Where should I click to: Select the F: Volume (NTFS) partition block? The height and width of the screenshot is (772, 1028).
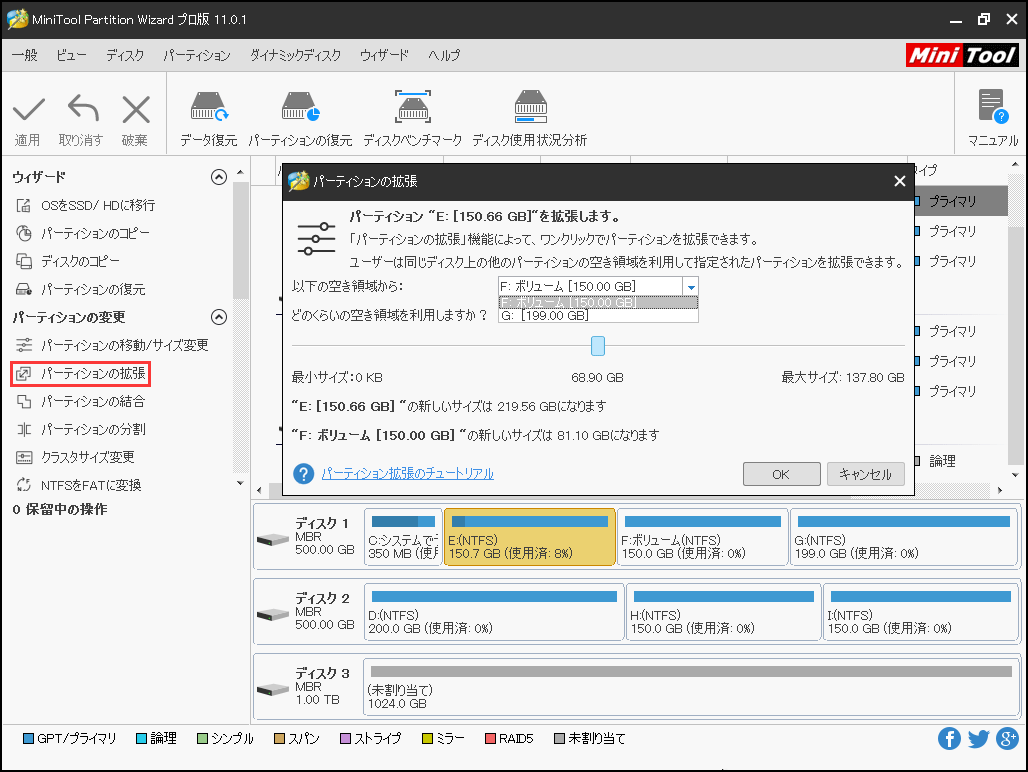coord(703,537)
